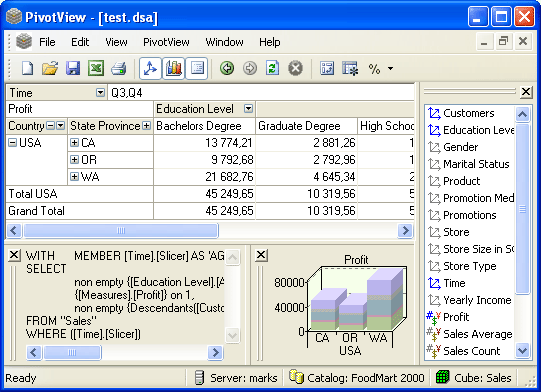This screenshot has width=541, height=392.
Task: Stop query with grey X icon
Action: point(295,68)
